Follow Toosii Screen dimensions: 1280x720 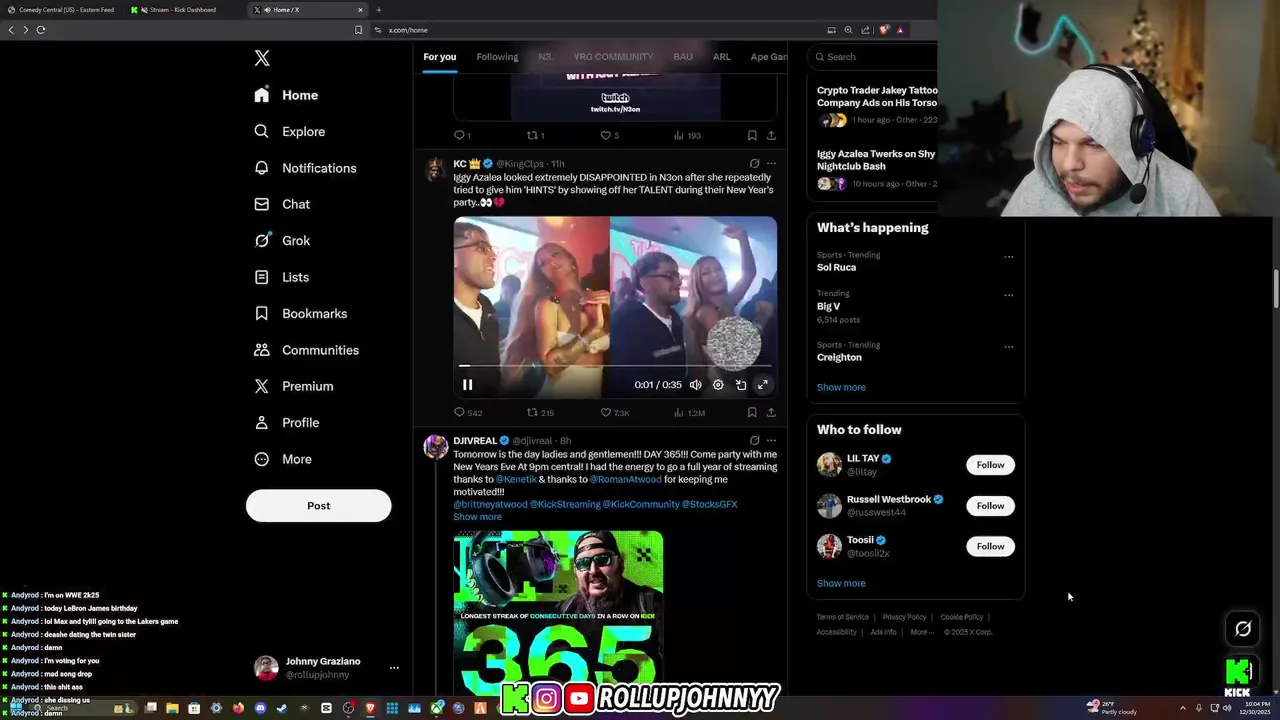coord(990,546)
